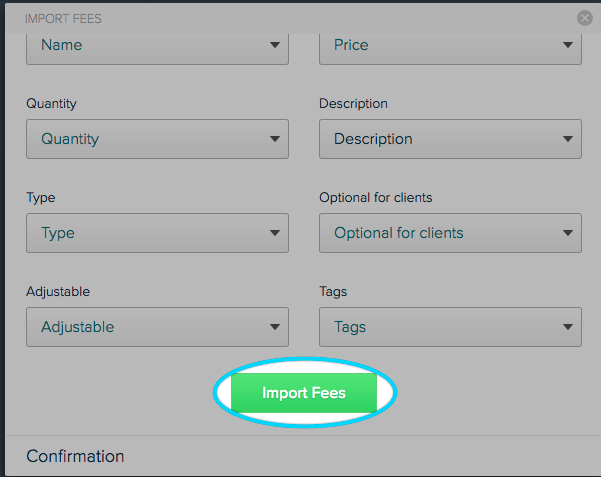Image resolution: width=601 pixels, height=477 pixels.
Task: Expand the Confirmation section
Action: 76,456
